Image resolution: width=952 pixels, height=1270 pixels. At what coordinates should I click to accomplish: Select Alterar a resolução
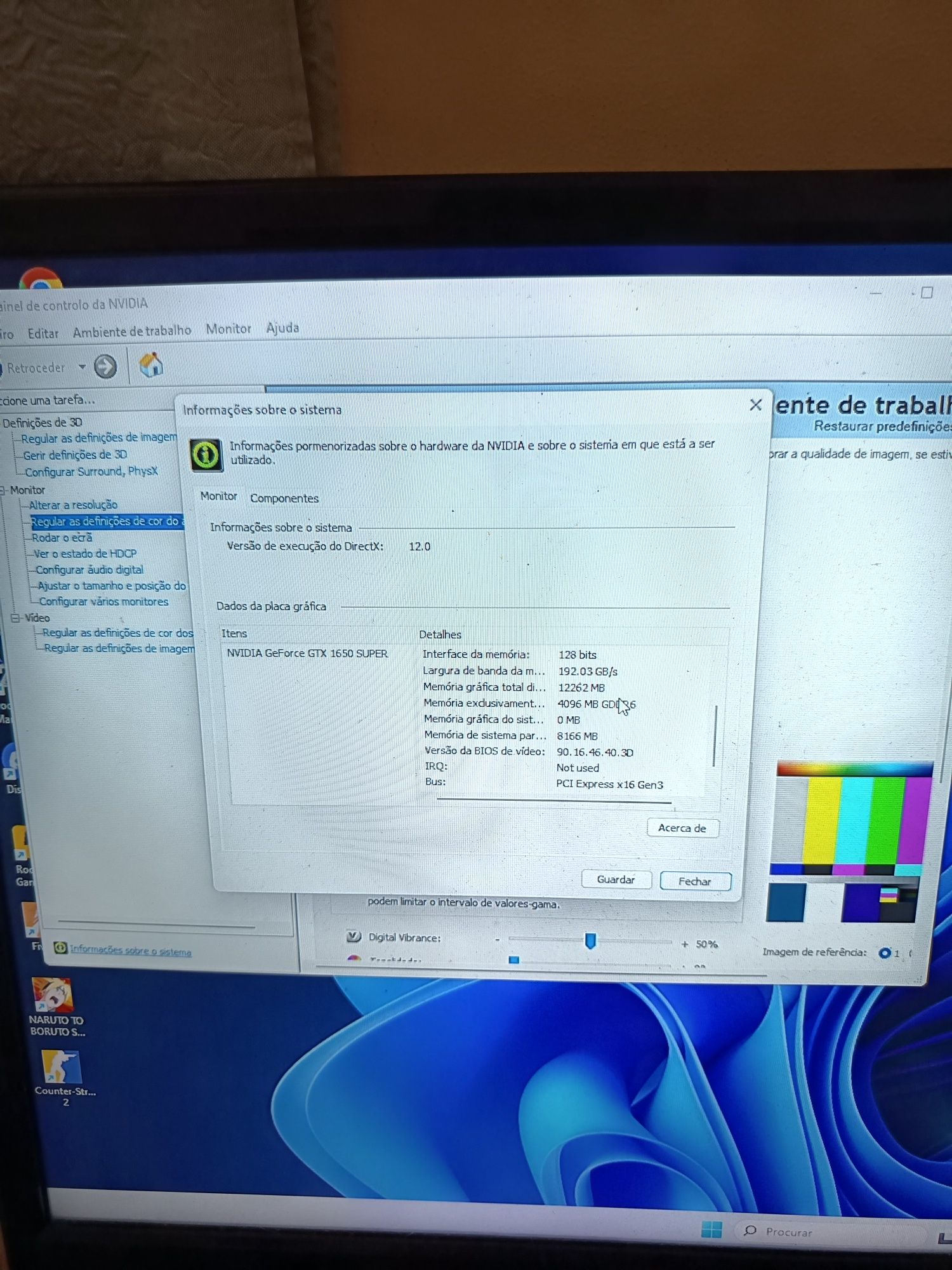73,505
